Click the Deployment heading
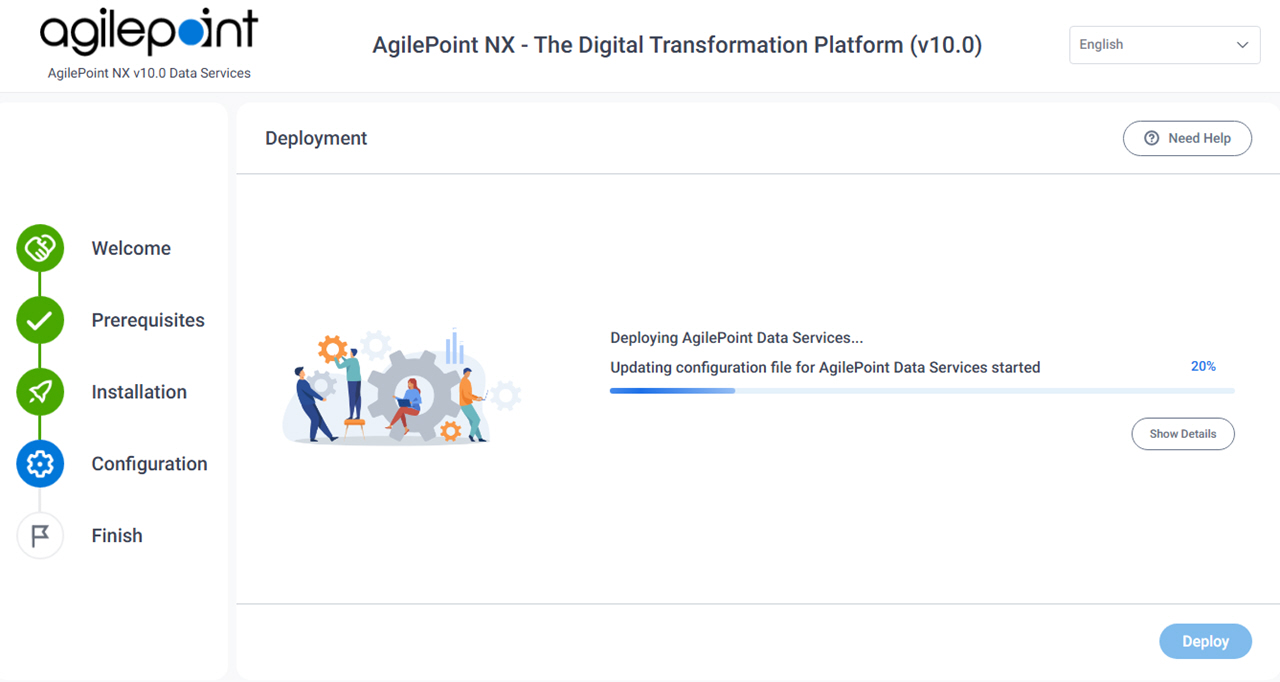Image resolution: width=1280 pixels, height=682 pixels. (x=316, y=138)
